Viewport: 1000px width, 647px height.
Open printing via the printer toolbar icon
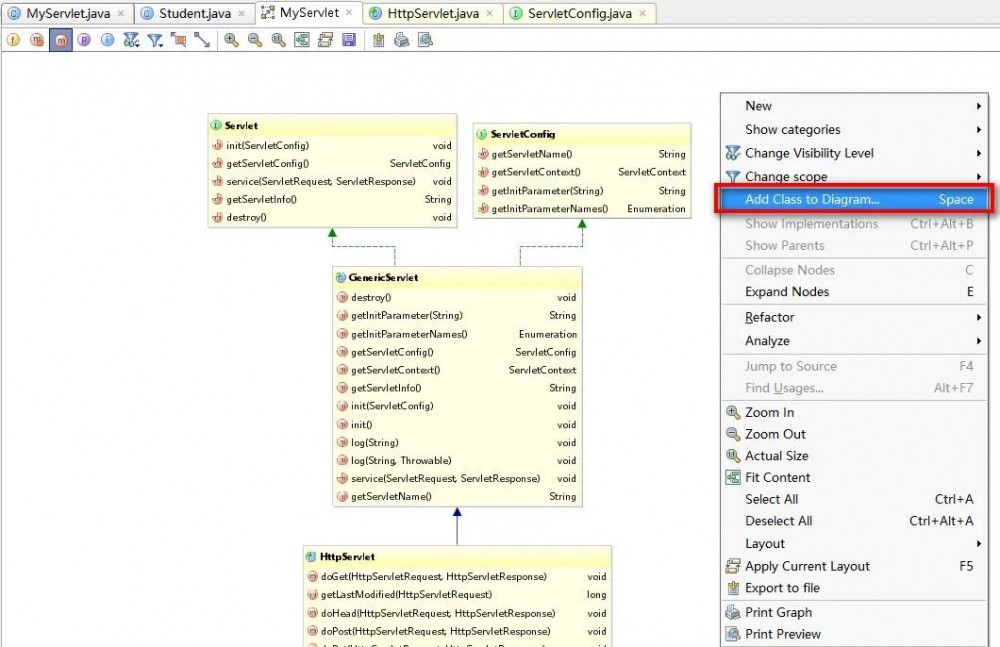pos(401,40)
